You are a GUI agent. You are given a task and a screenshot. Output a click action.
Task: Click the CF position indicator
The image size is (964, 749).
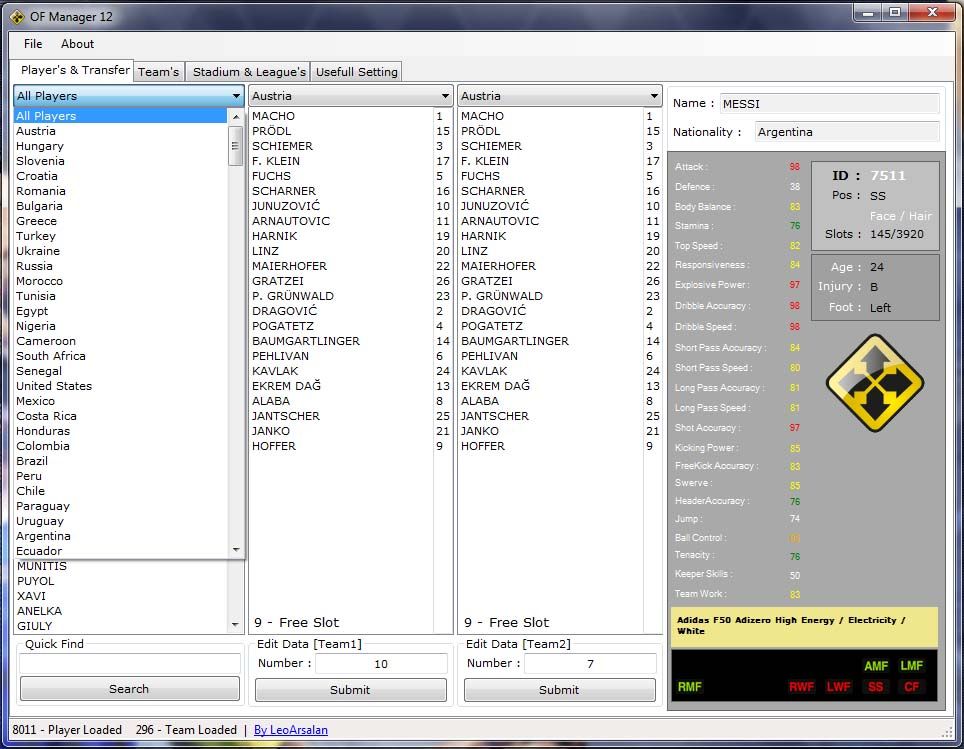[911, 687]
